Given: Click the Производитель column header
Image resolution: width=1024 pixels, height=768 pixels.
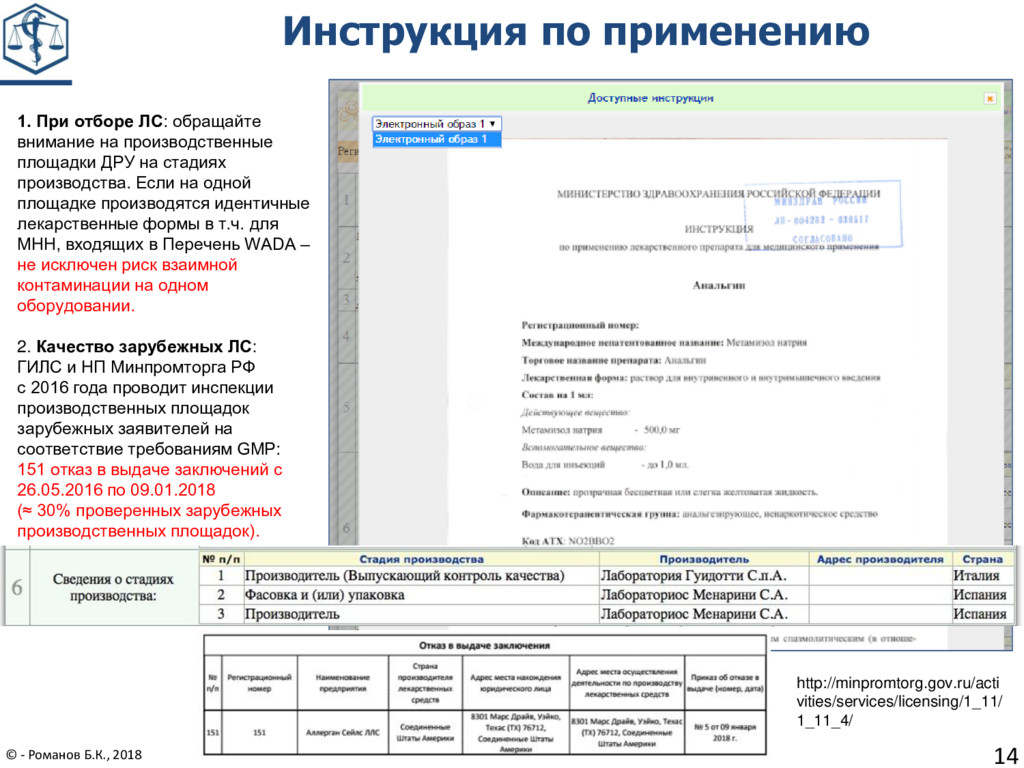Looking at the screenshot, I should click(703, 559).
